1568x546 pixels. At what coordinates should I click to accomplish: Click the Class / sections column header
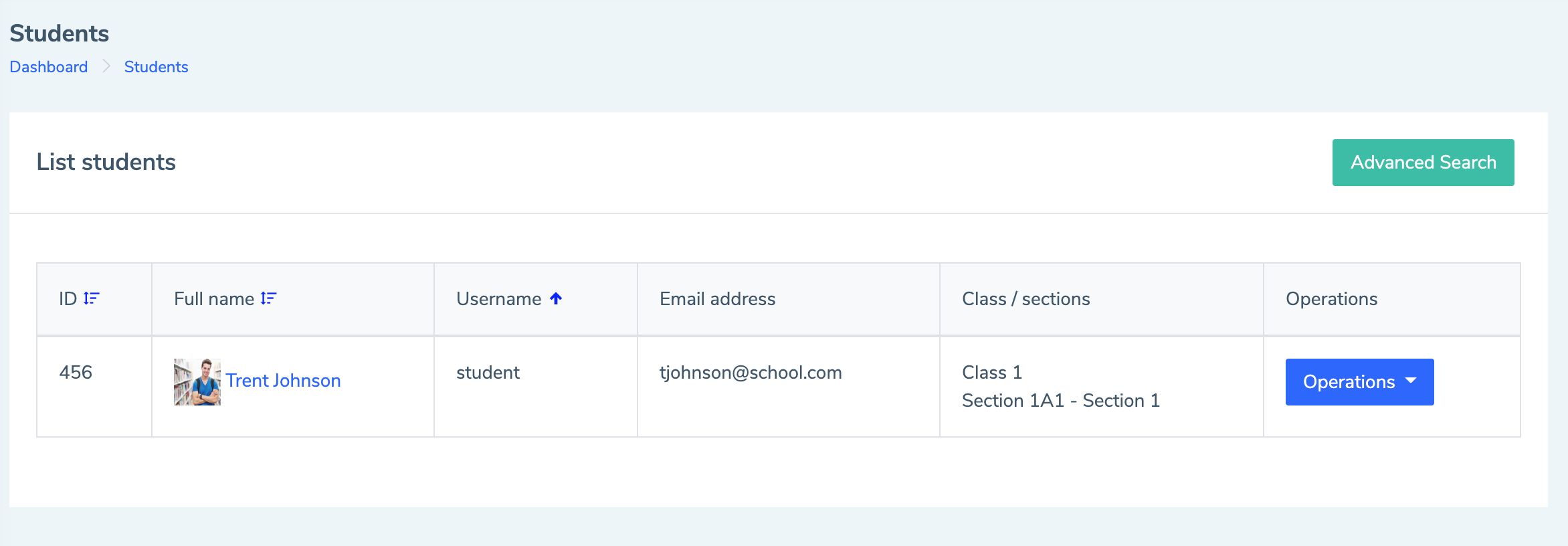(x=1025, y=298)
